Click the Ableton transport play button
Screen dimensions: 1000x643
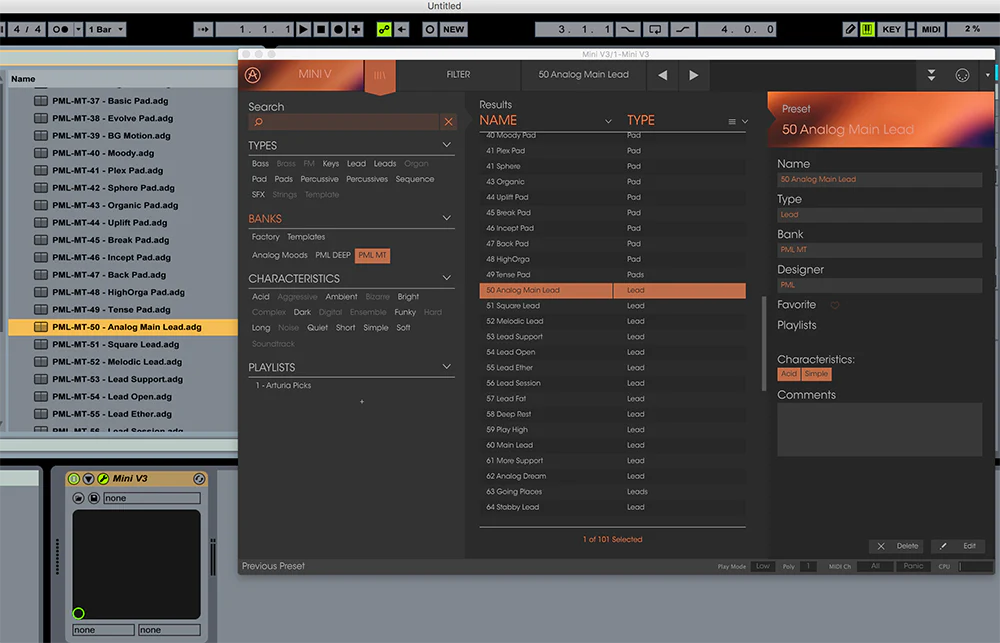point(304,29)
